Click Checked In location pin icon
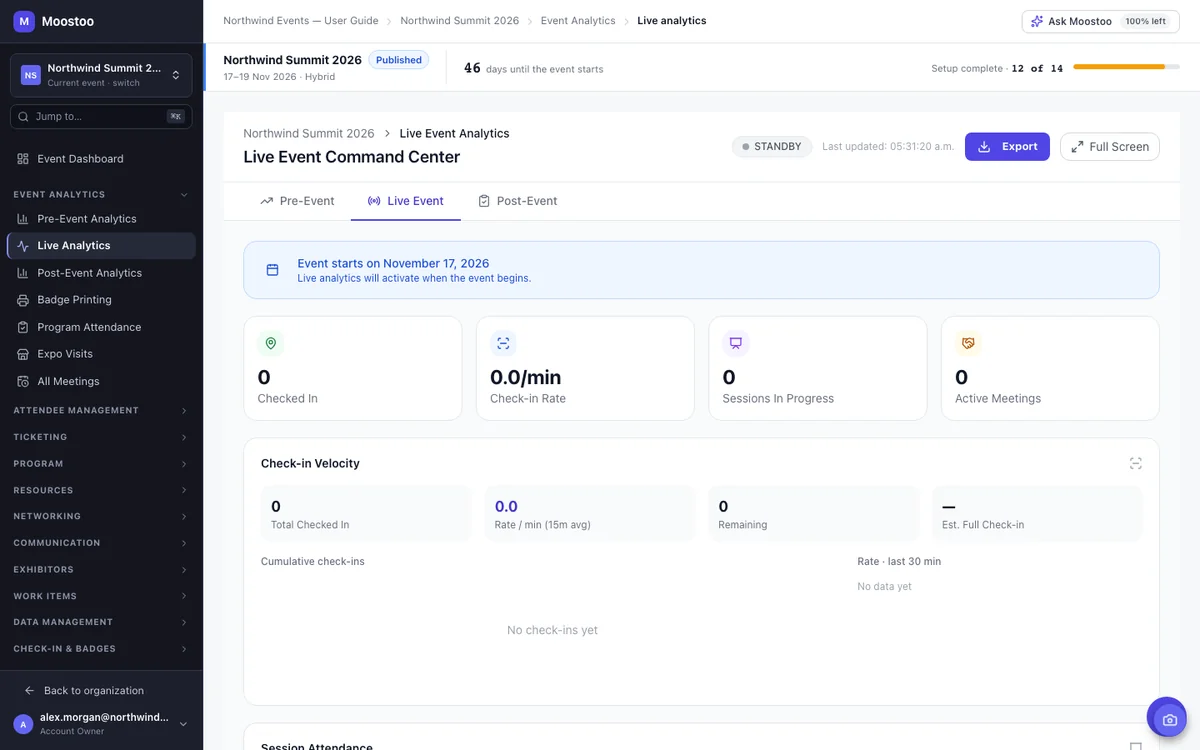 tap(270, 343)
